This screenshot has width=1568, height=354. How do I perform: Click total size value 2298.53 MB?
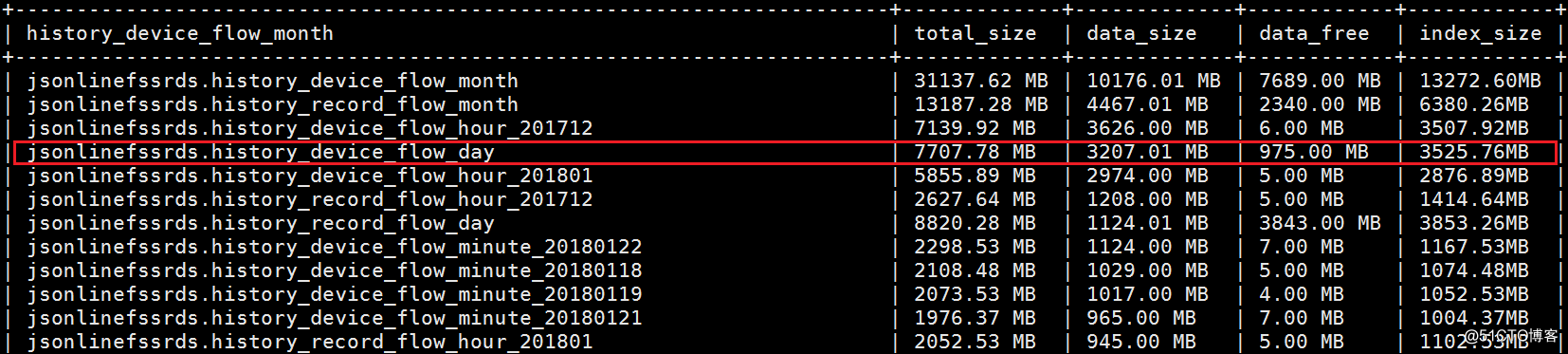[975, 247]
